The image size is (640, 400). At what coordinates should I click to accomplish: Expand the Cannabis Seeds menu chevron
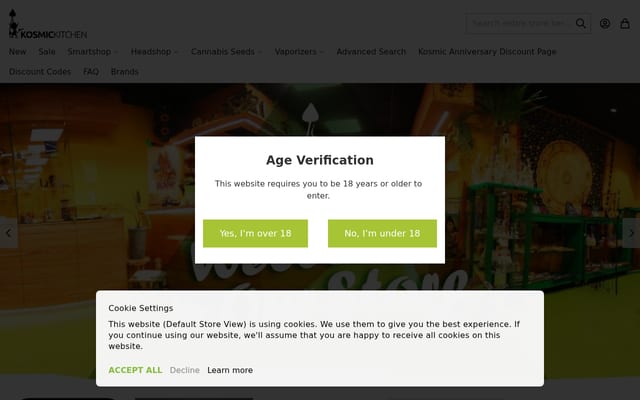[260, 52]
